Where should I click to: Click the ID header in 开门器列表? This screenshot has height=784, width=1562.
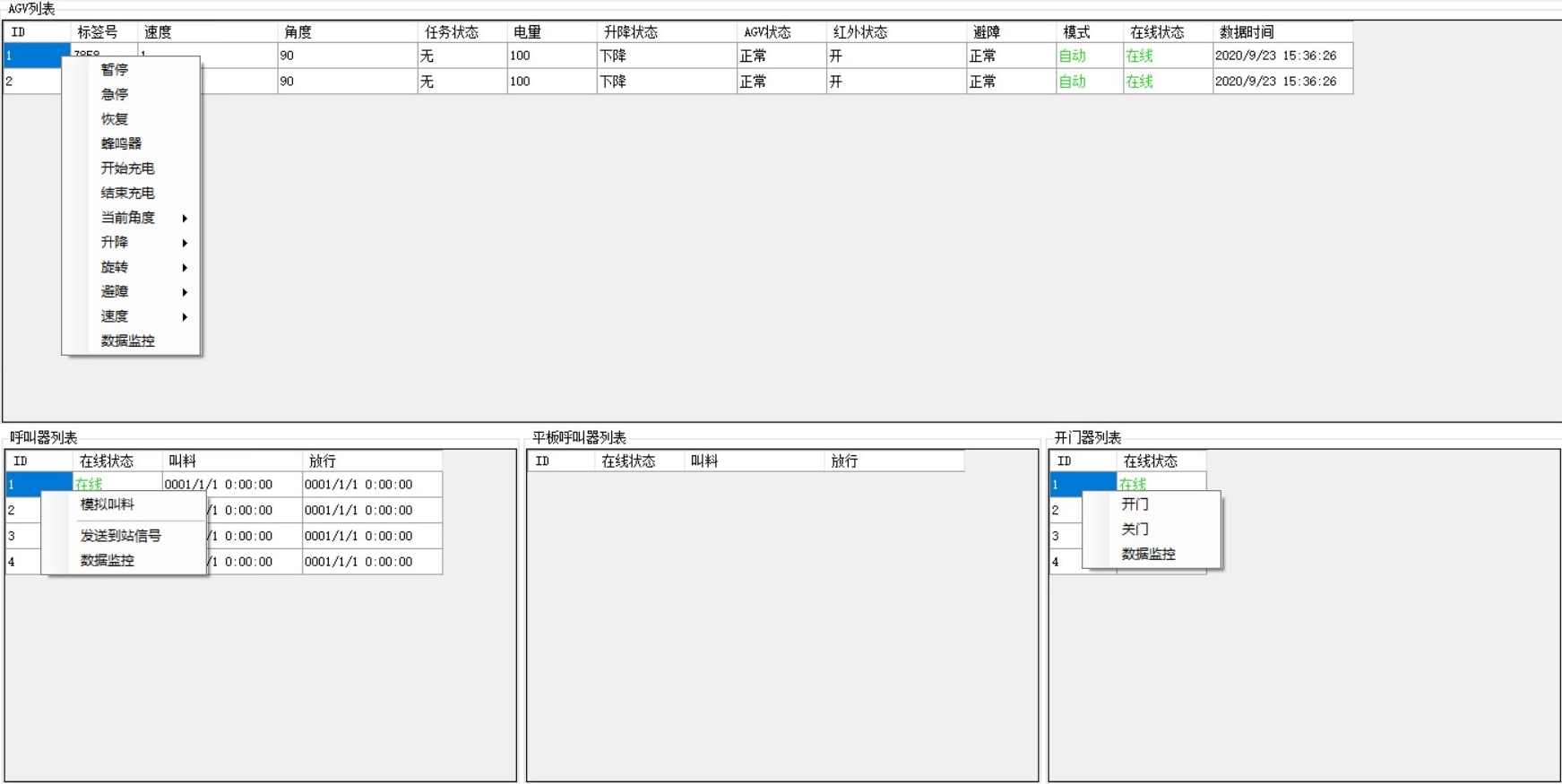point(1083,461)
